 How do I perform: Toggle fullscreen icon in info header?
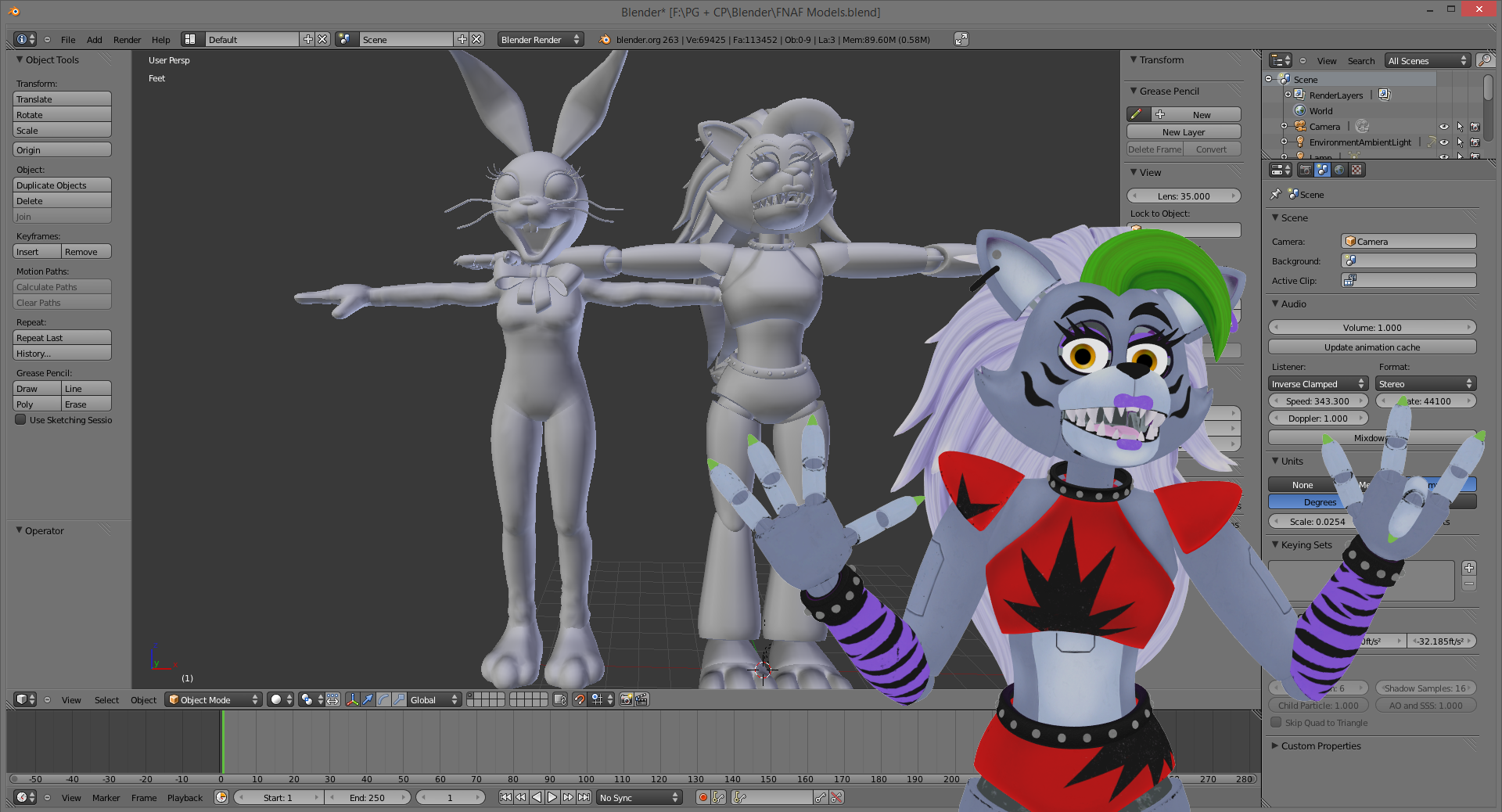coord(961,39)
